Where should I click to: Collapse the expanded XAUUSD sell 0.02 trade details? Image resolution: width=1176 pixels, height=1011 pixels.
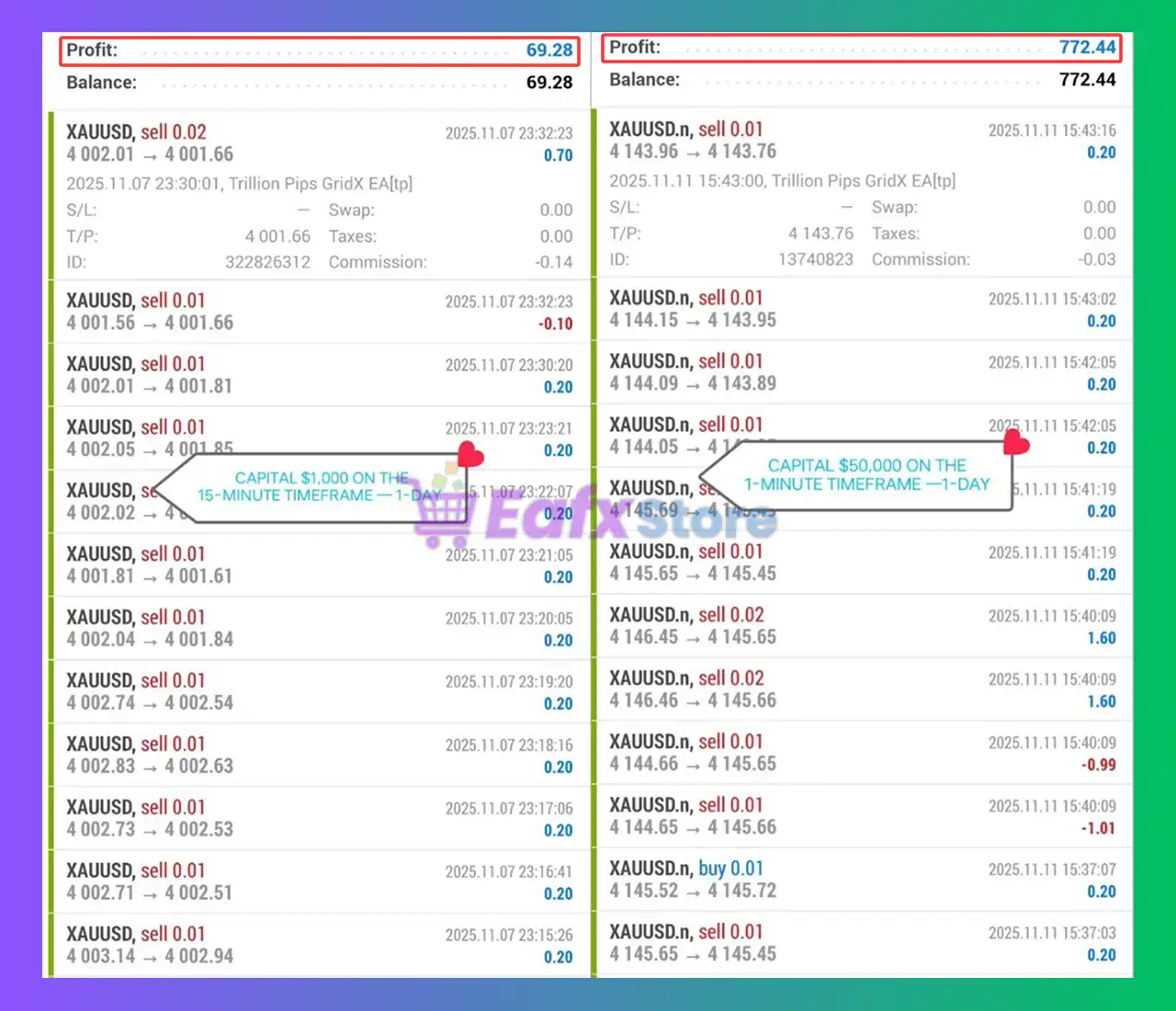(319, 143)
